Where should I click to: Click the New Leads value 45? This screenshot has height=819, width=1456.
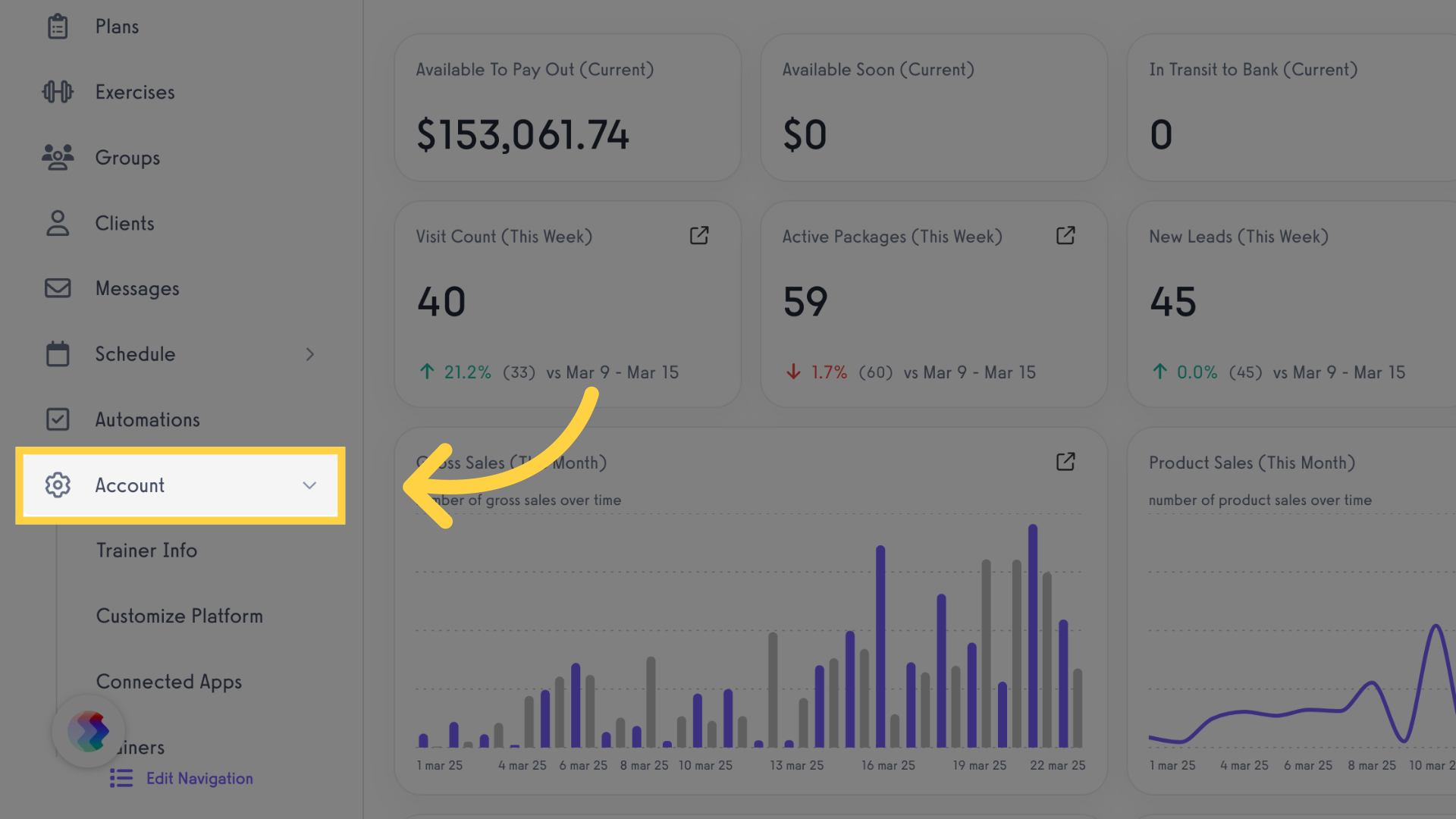click(x=1173, y=302)
